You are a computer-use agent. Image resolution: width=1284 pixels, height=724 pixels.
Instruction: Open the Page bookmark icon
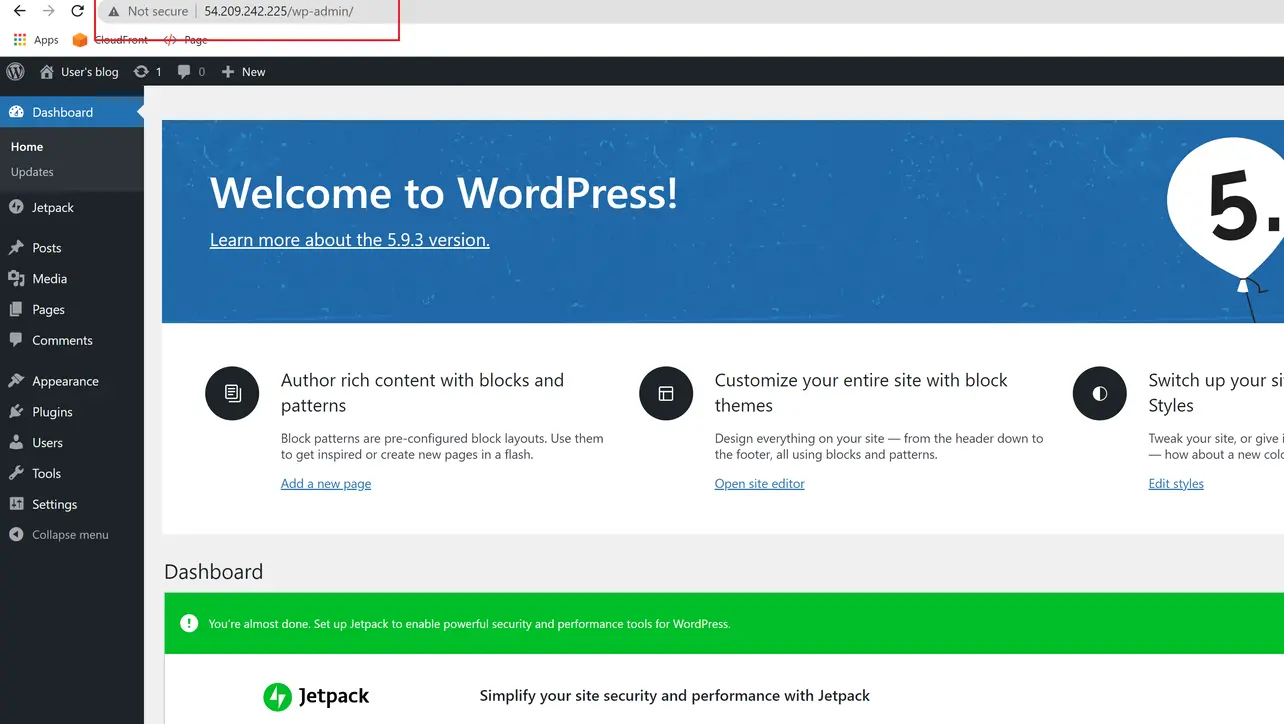point(170,40)
